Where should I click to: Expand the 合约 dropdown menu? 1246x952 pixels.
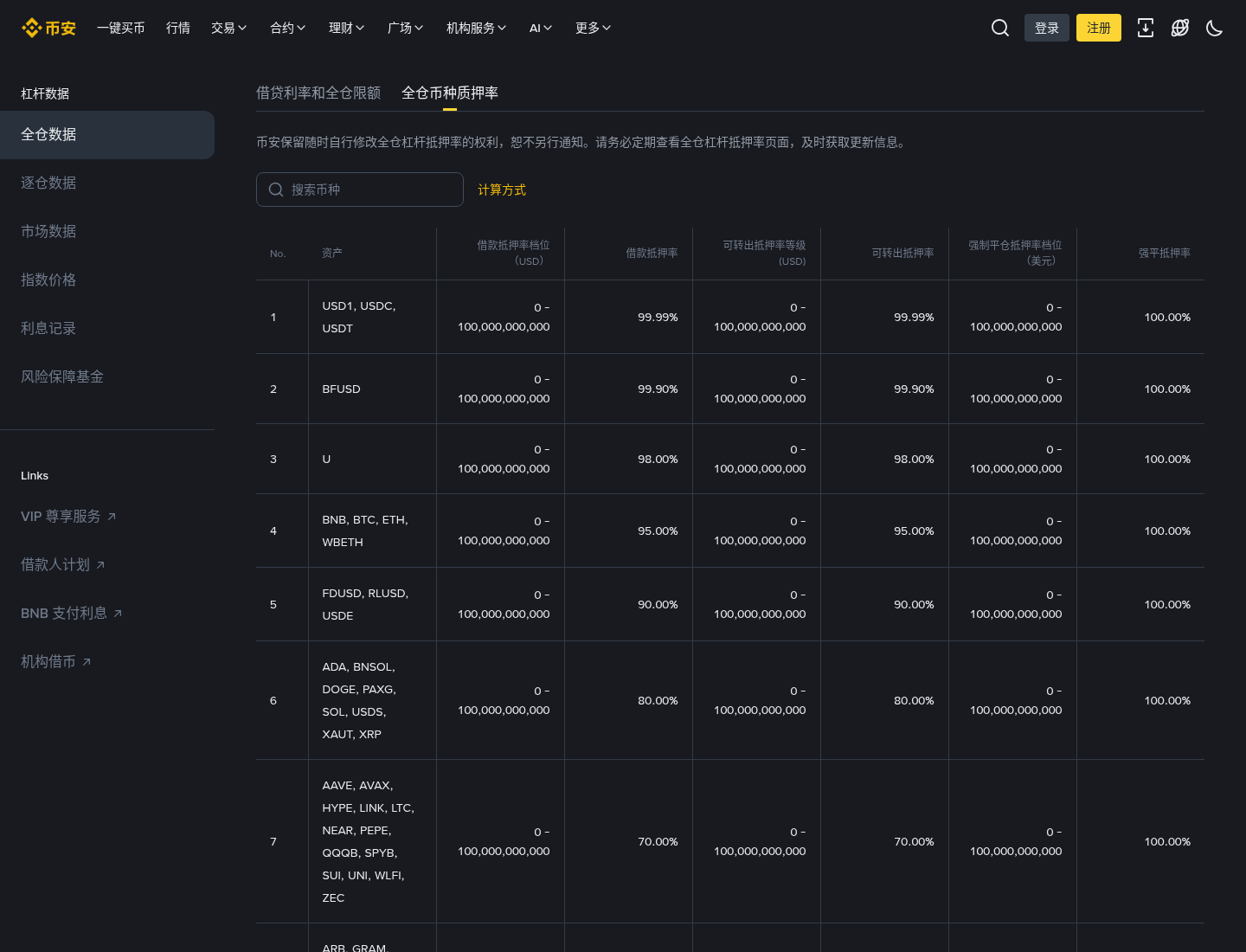288,28
